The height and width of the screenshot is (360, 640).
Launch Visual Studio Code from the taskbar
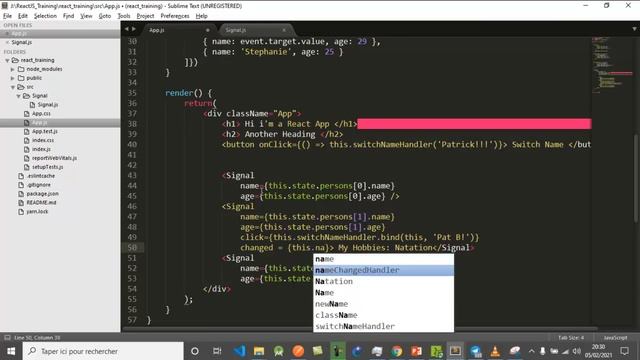239,351
